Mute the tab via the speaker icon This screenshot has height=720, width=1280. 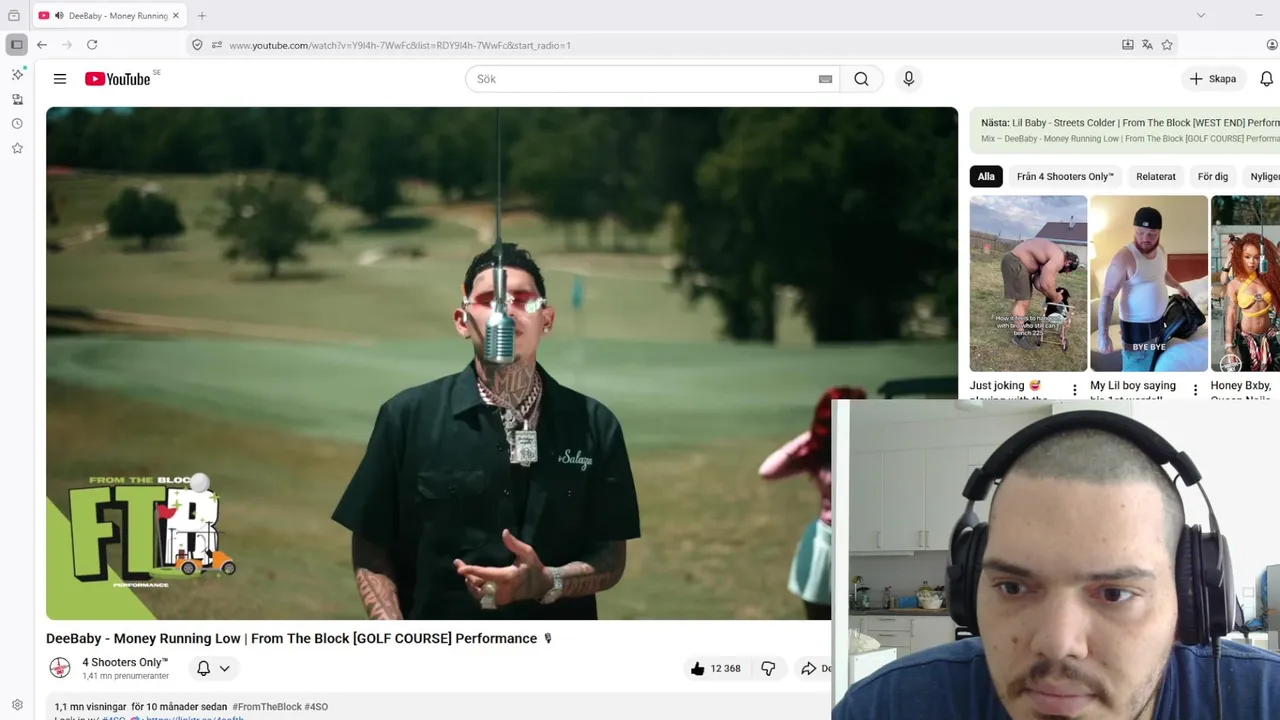[x=59, y=16]
